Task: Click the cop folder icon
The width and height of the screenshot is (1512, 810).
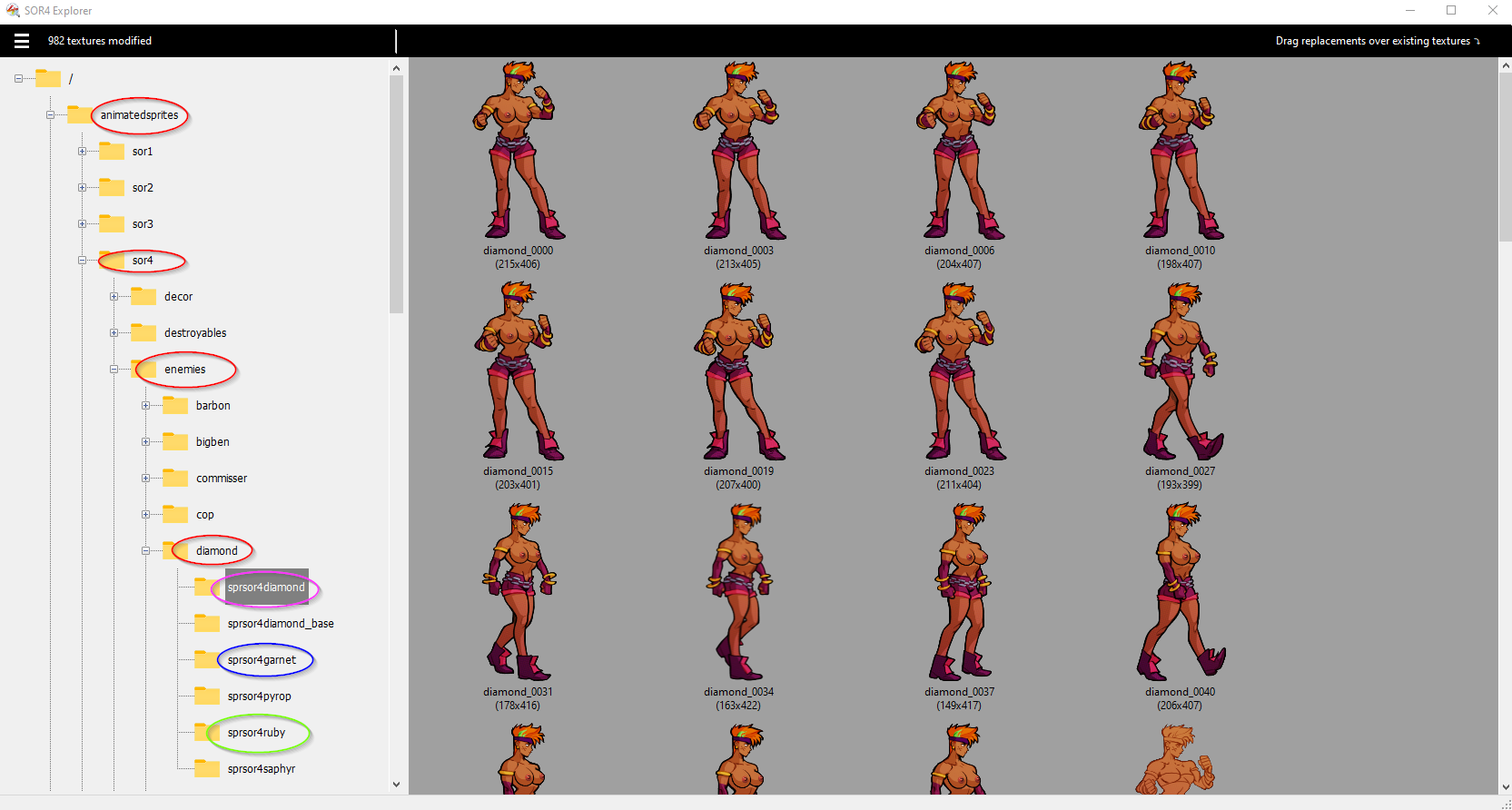Action: click(x=175, y=514)
